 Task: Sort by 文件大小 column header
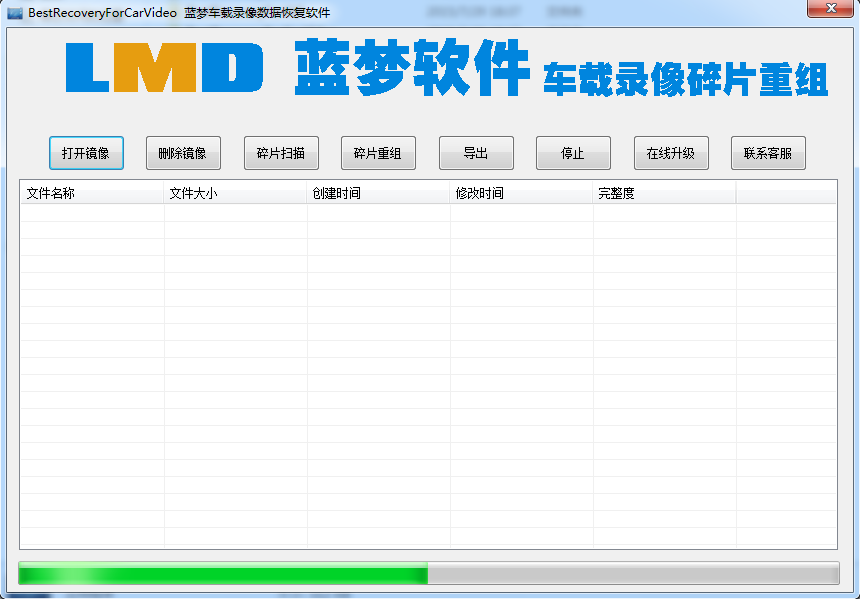pyautogui.click(x=235, y=193)
